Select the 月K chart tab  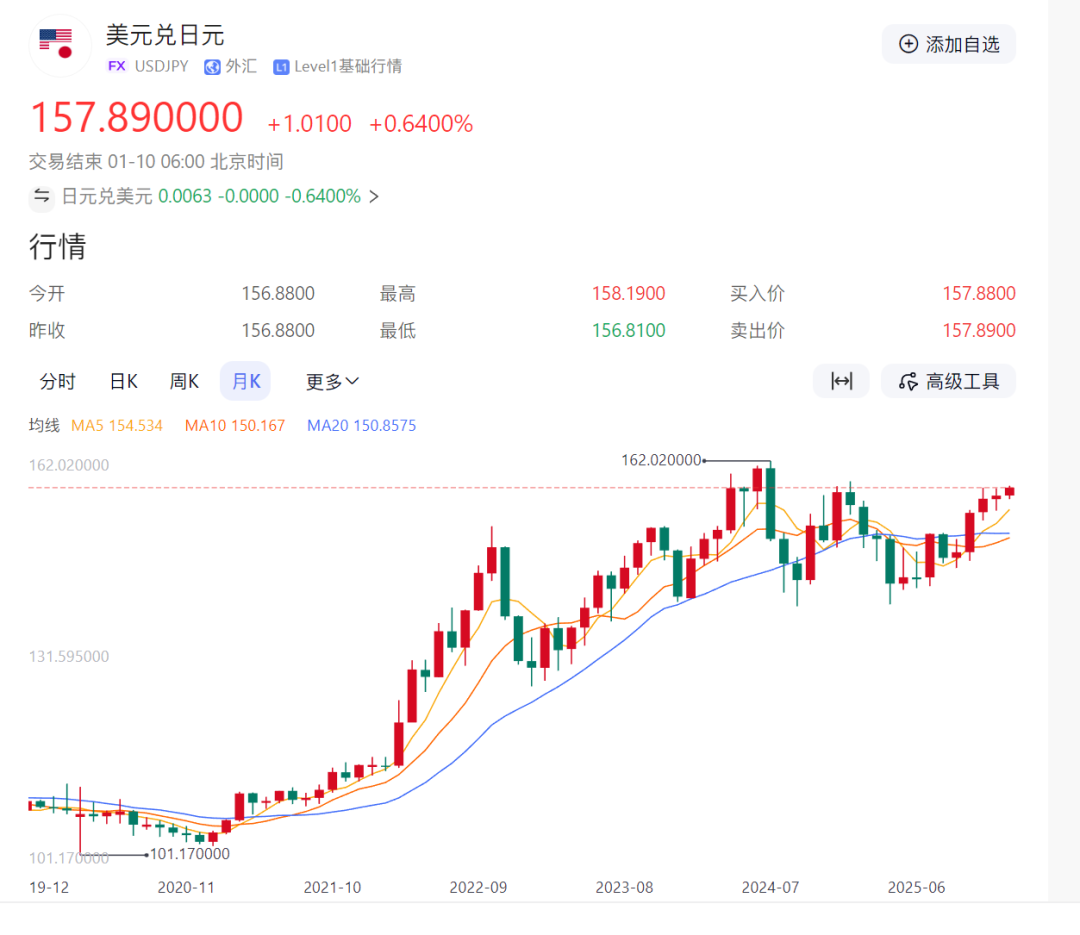click(245, 381)
